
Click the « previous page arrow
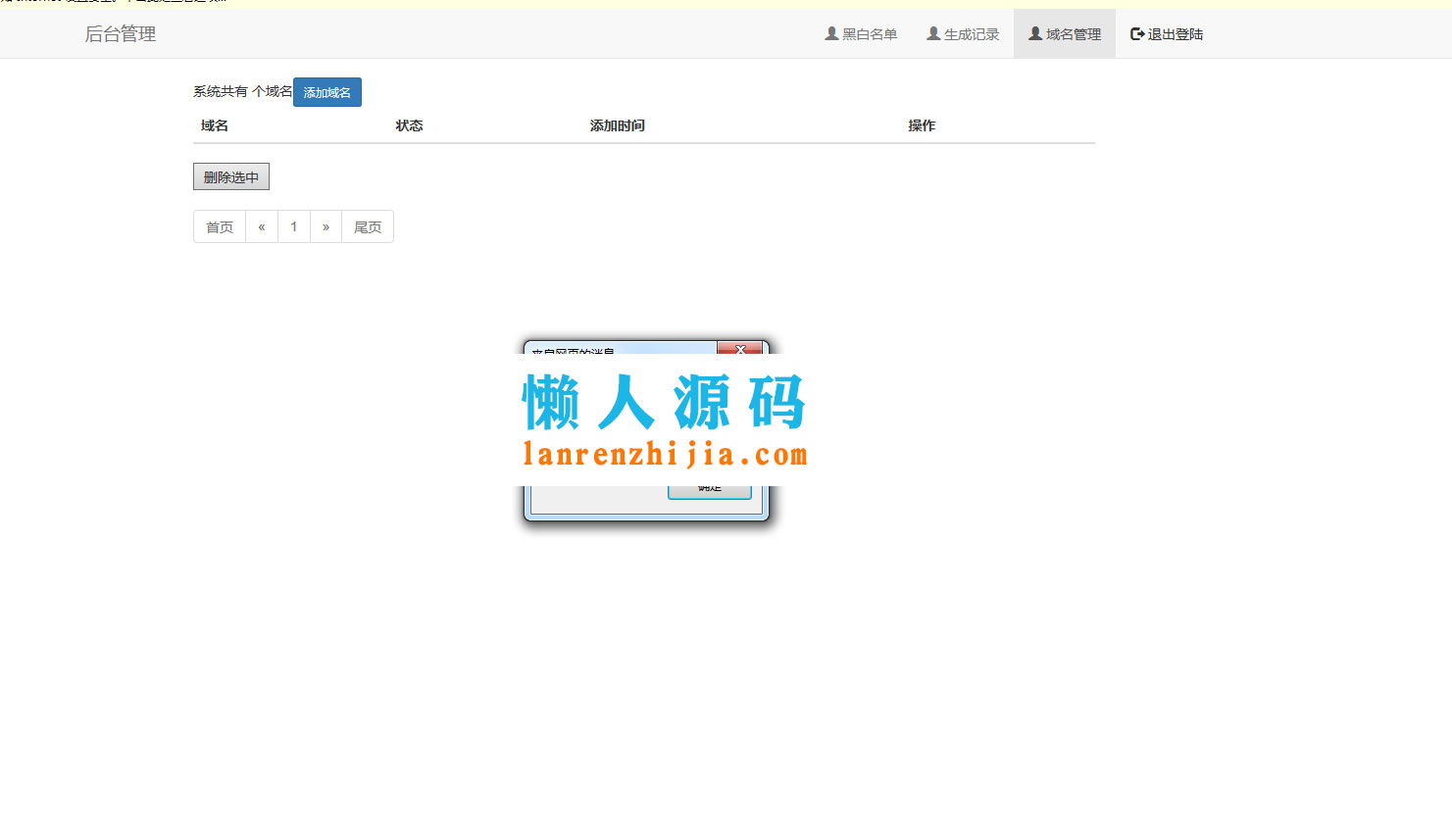point(262,226)
